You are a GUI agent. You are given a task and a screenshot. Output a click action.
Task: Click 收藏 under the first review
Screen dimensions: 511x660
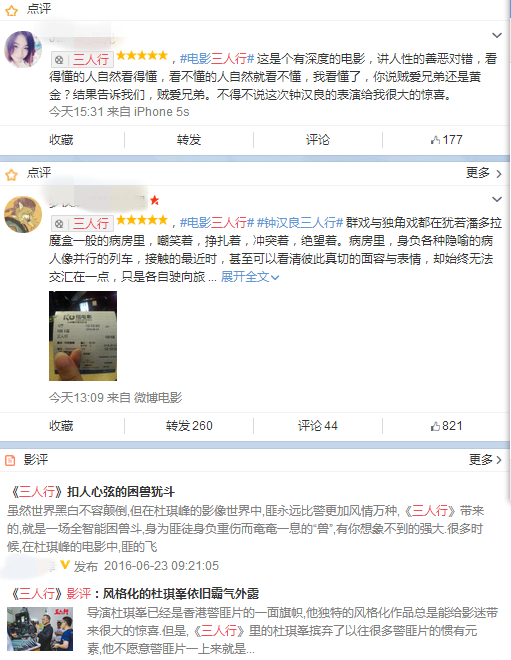[61, 140]
